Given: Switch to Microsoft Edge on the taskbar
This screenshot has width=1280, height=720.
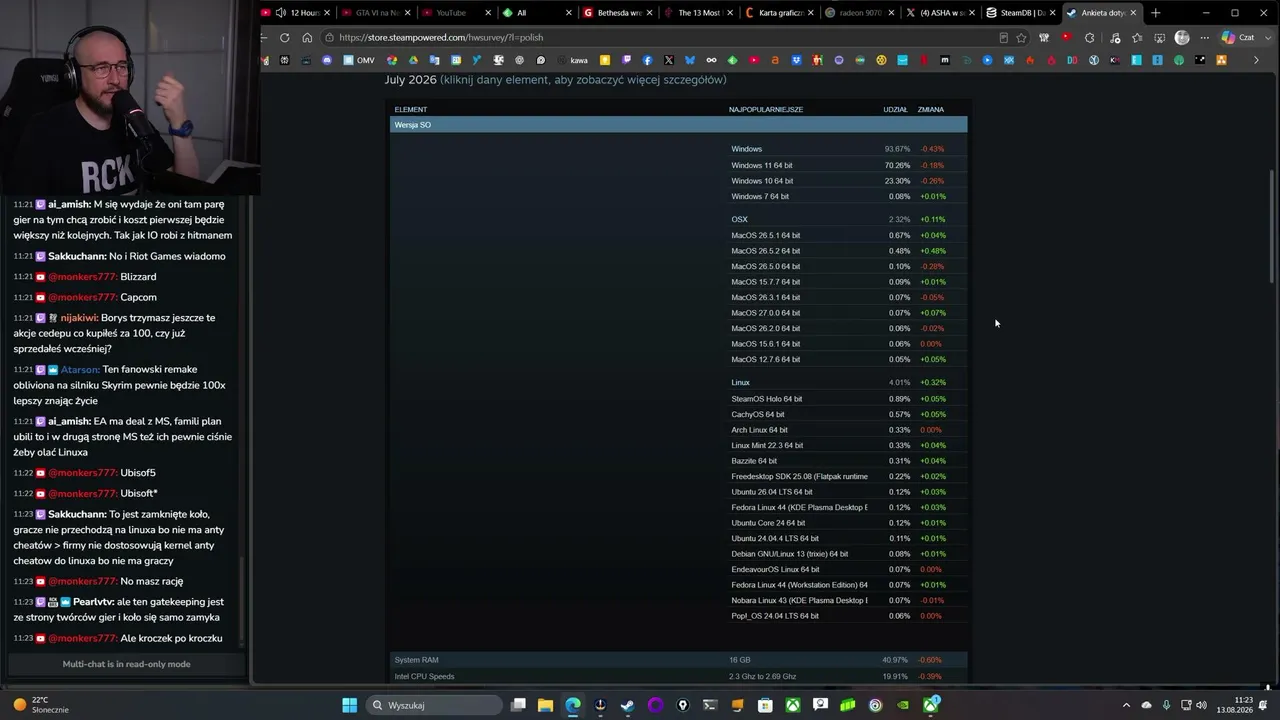Looking at the screenshot, I should [x=573, y=705].
